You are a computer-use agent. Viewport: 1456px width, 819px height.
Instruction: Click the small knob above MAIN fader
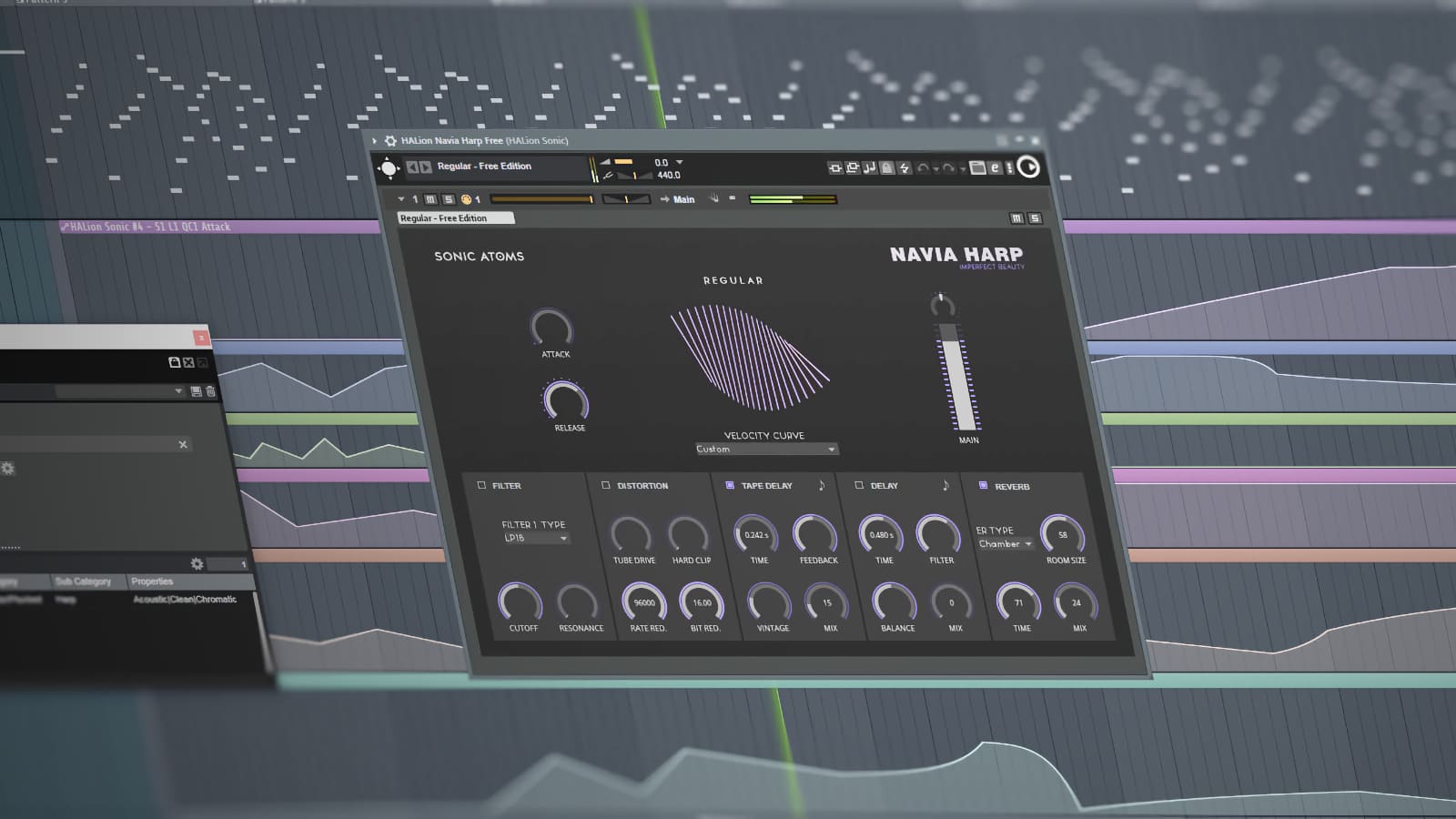tap(943, 305)
